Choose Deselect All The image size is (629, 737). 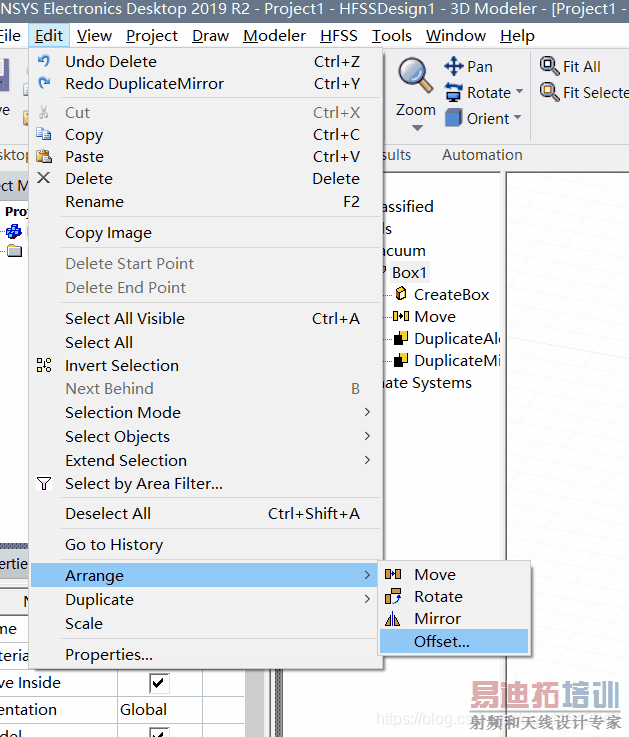pos(206,513)
